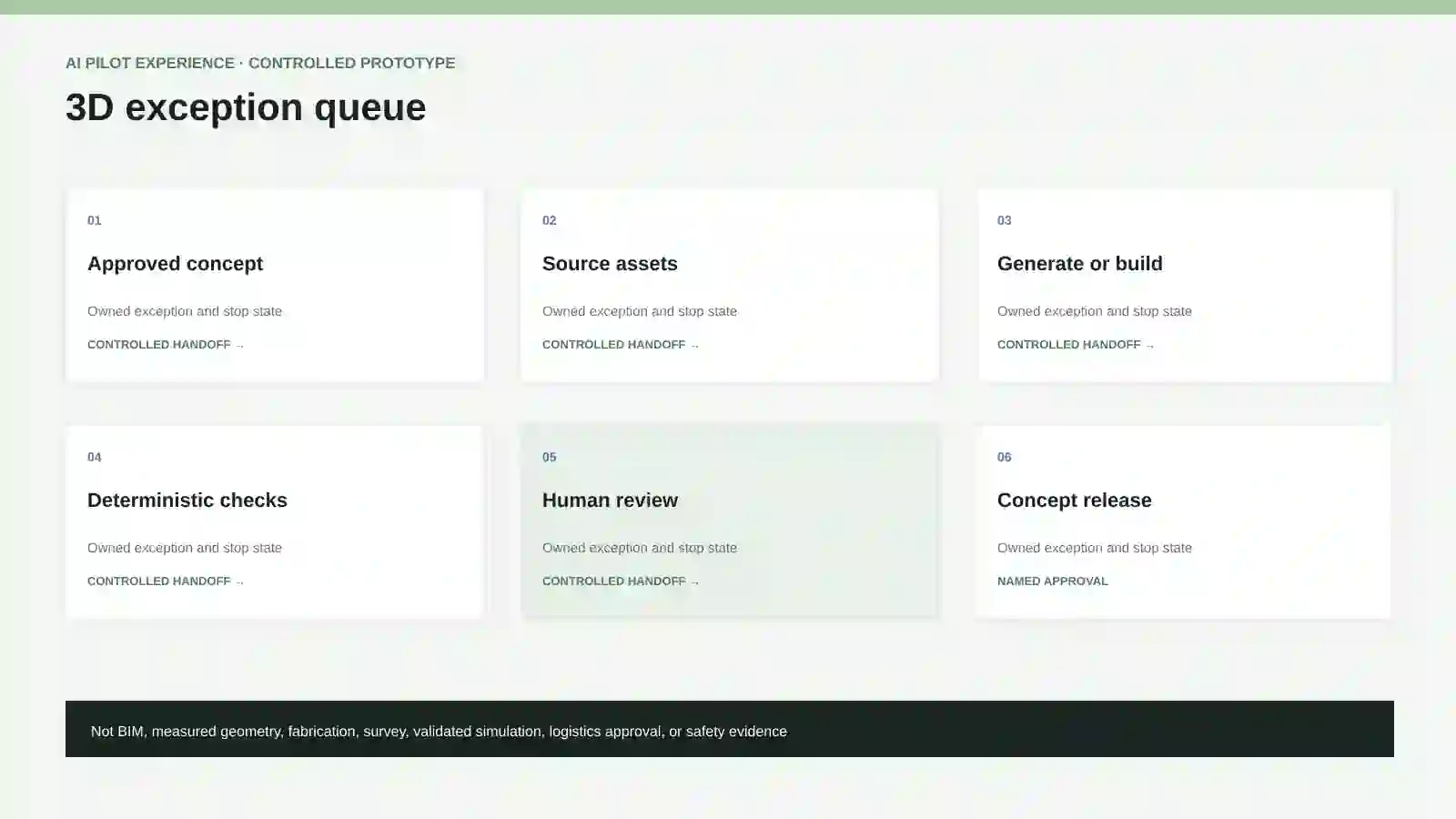Follow Controlled Handoff link under Human review
Image resolution: width=1456 pixels, height=819 pixels.
[621, 581]
